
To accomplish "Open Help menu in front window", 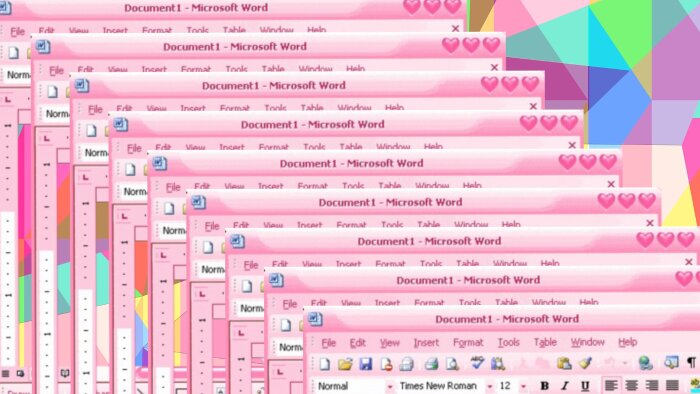I will tap(627, 342).
